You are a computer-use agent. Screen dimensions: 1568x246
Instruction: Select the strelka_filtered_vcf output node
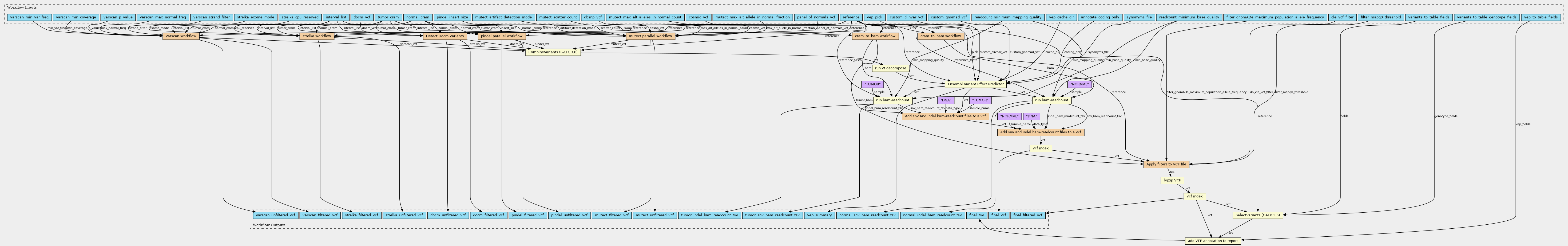point(361,215)
